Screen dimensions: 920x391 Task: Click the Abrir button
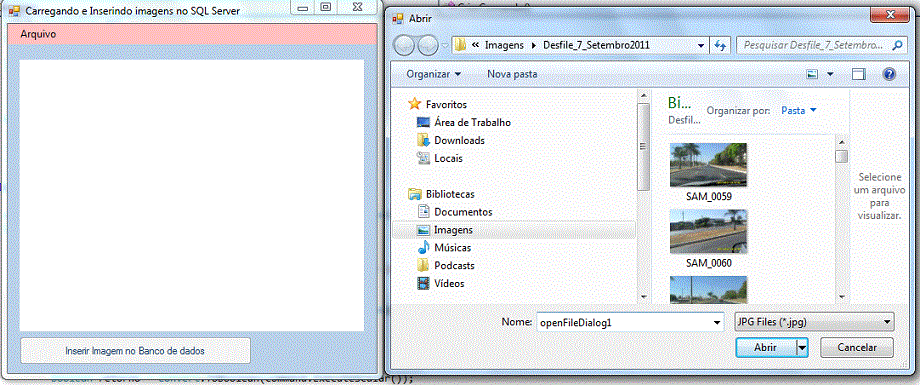765,348
